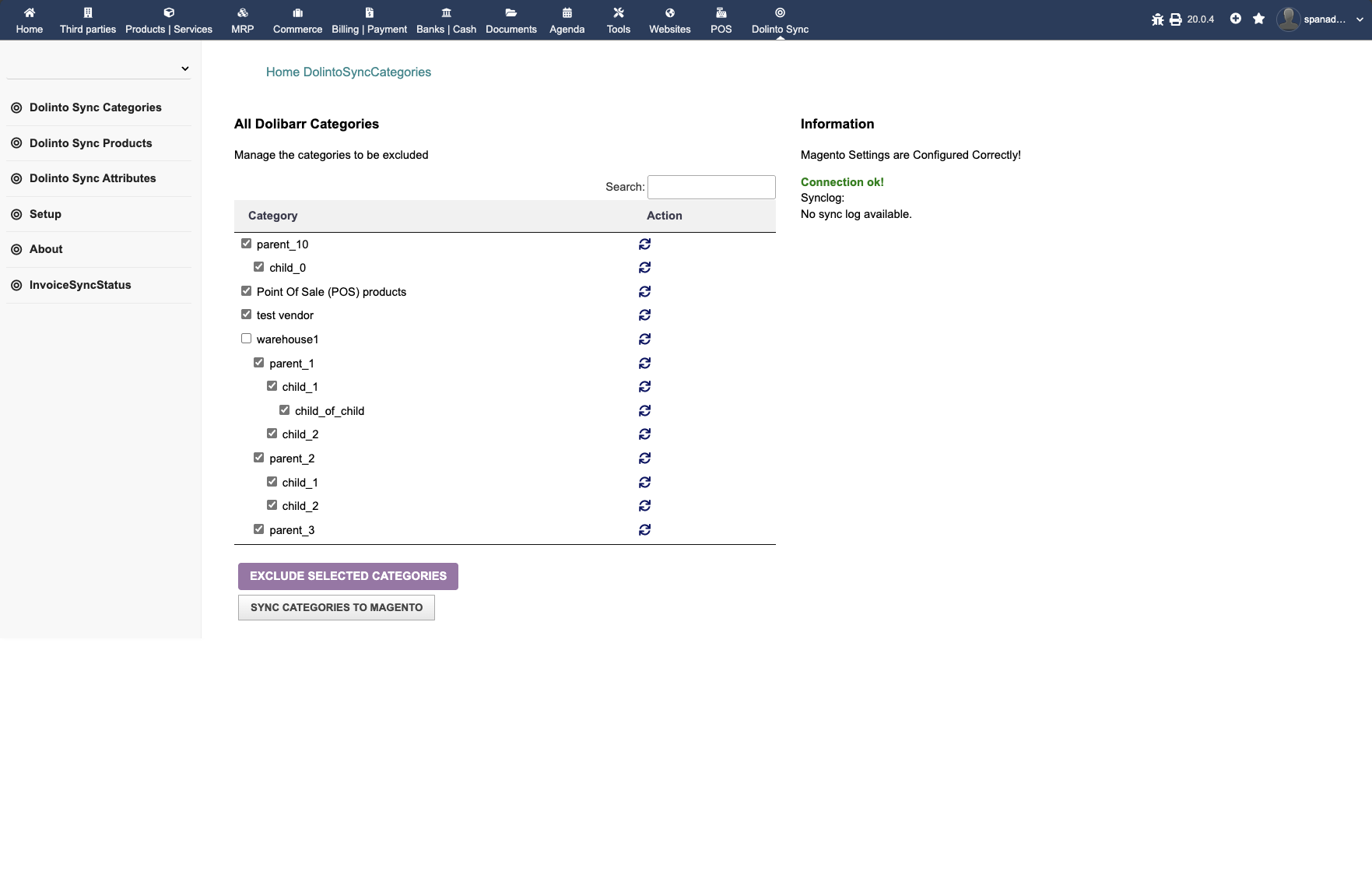Screen dimensions: 1372x875
Task: Click the star bookmark icon
Action: pos(1258,19)
